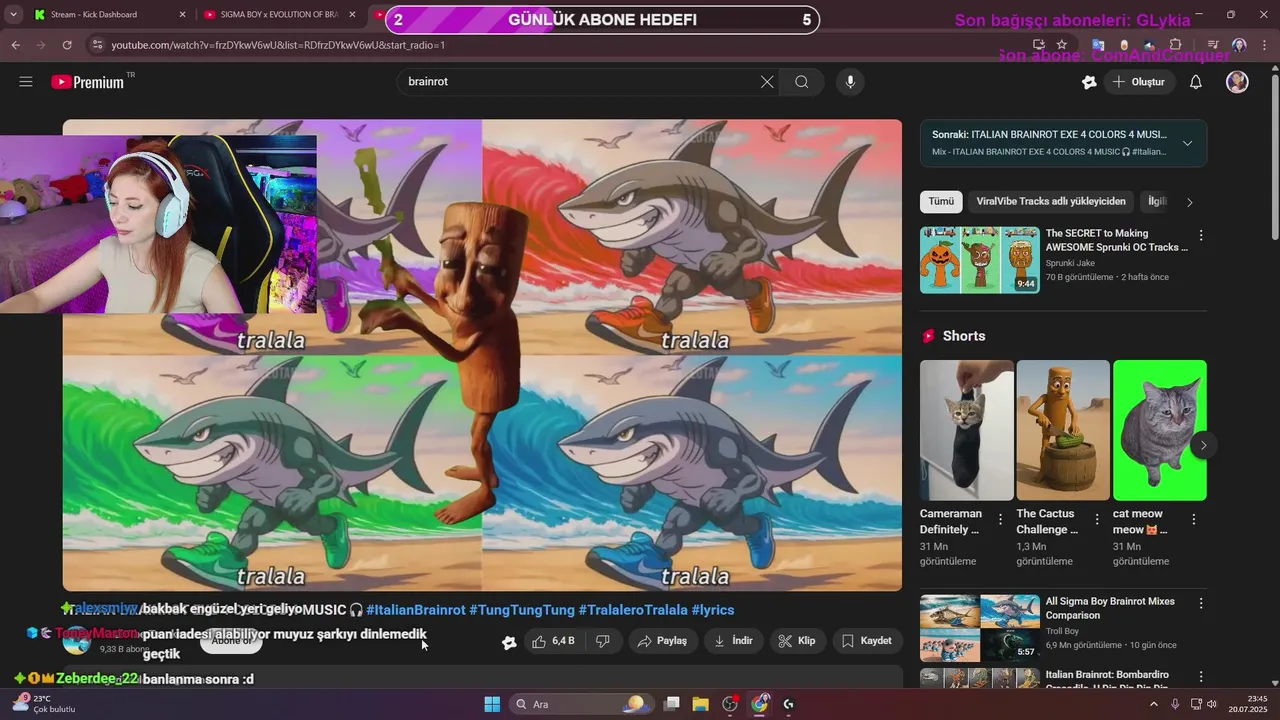Open options for All Sigma Boy Brainrot Mixes
Viewport: 1280px width, 720px height.
coord(1201,604)
